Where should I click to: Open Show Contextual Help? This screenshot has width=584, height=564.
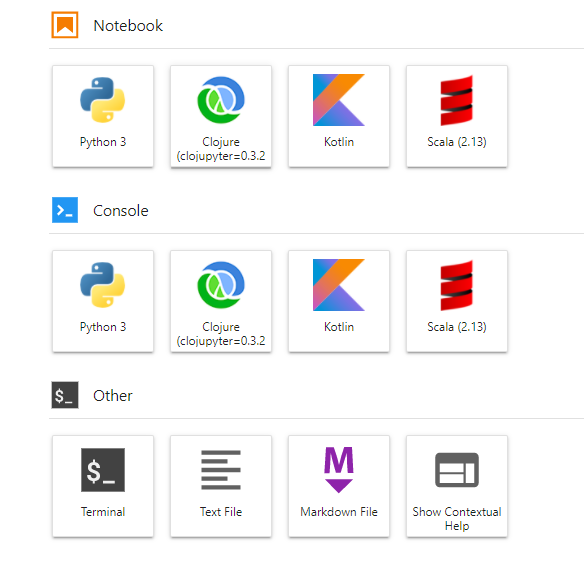click(x=457, y=486)
